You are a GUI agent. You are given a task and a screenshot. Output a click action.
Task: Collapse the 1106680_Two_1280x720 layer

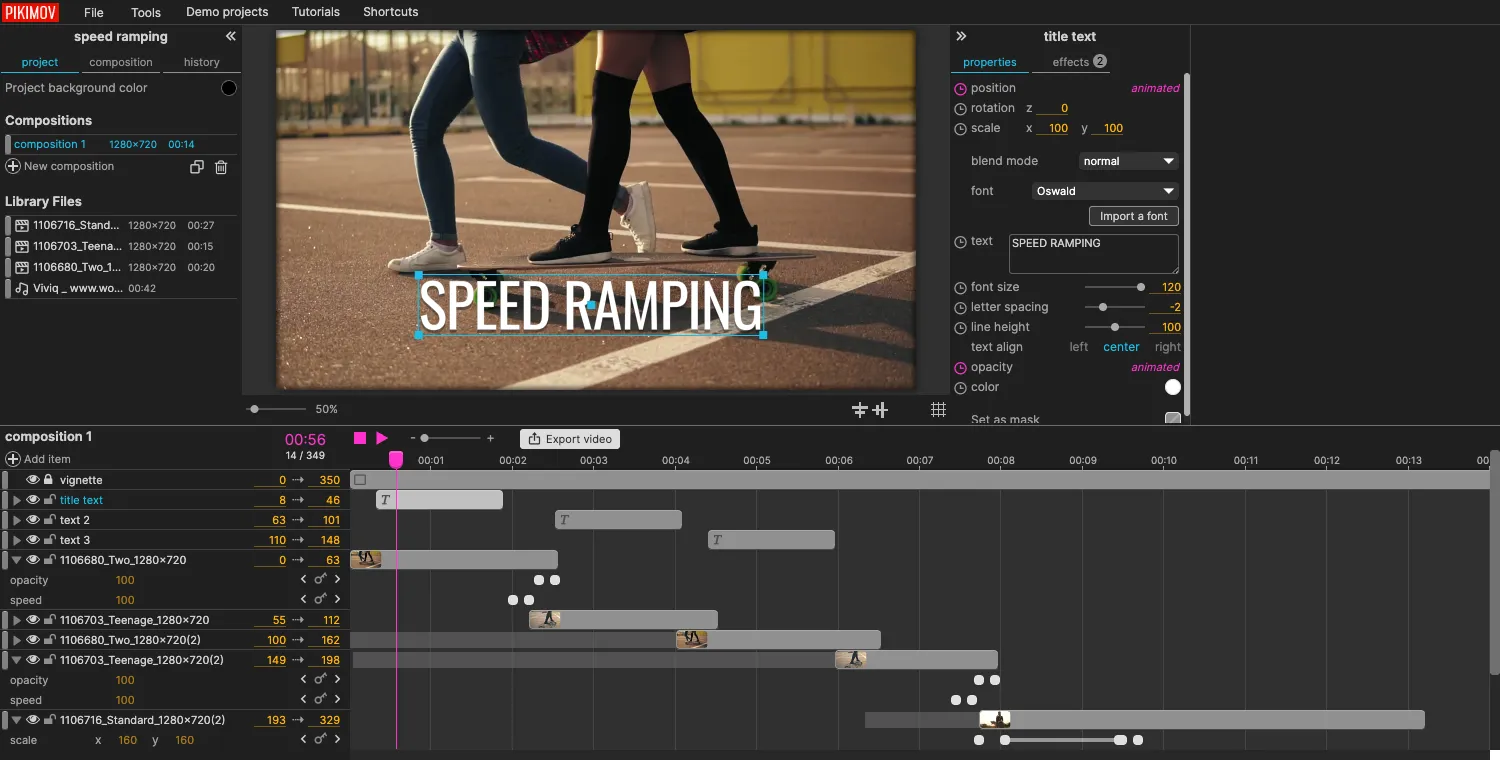pos(14,559)
